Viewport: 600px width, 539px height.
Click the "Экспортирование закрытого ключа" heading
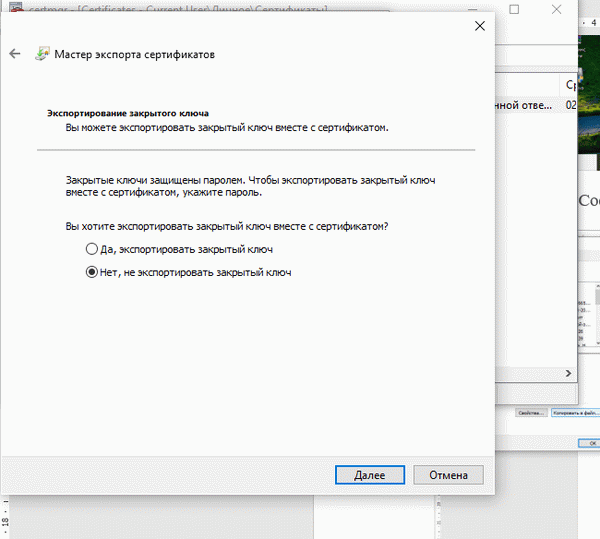point(128,113)
